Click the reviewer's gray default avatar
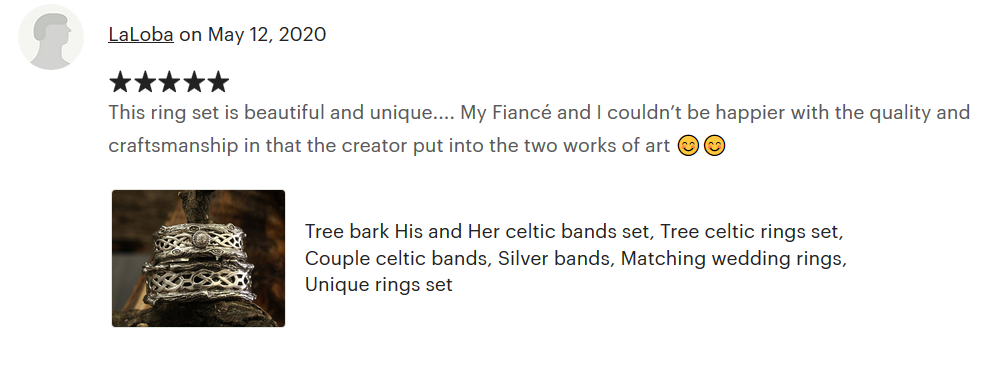This screenshot has height=386, width=995. point(51,37)
